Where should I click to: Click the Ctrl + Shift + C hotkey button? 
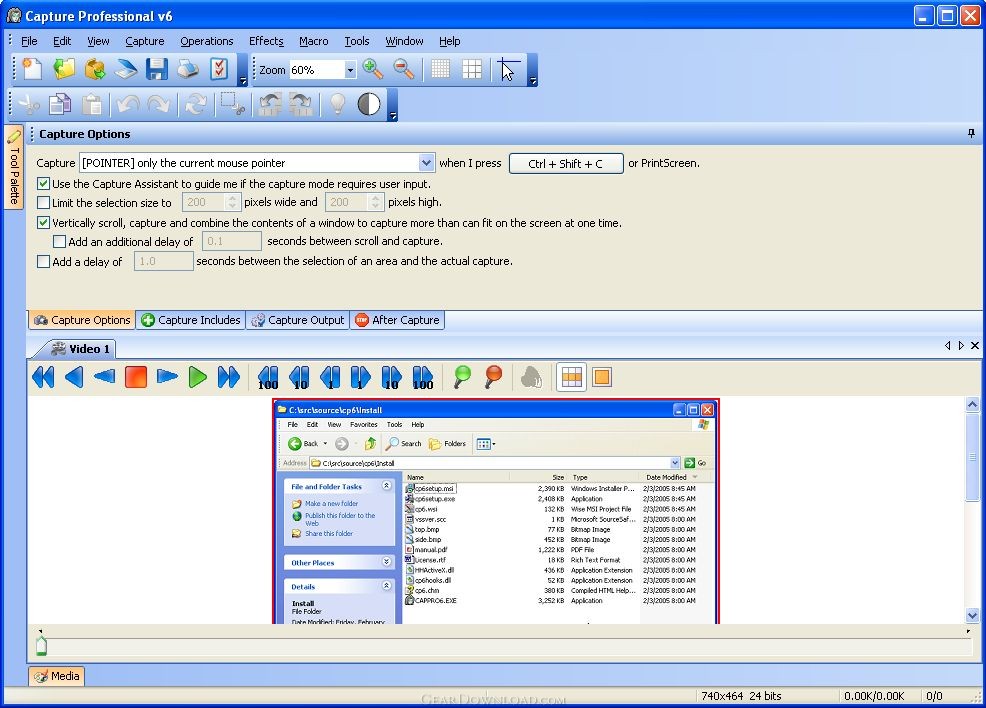566,163
